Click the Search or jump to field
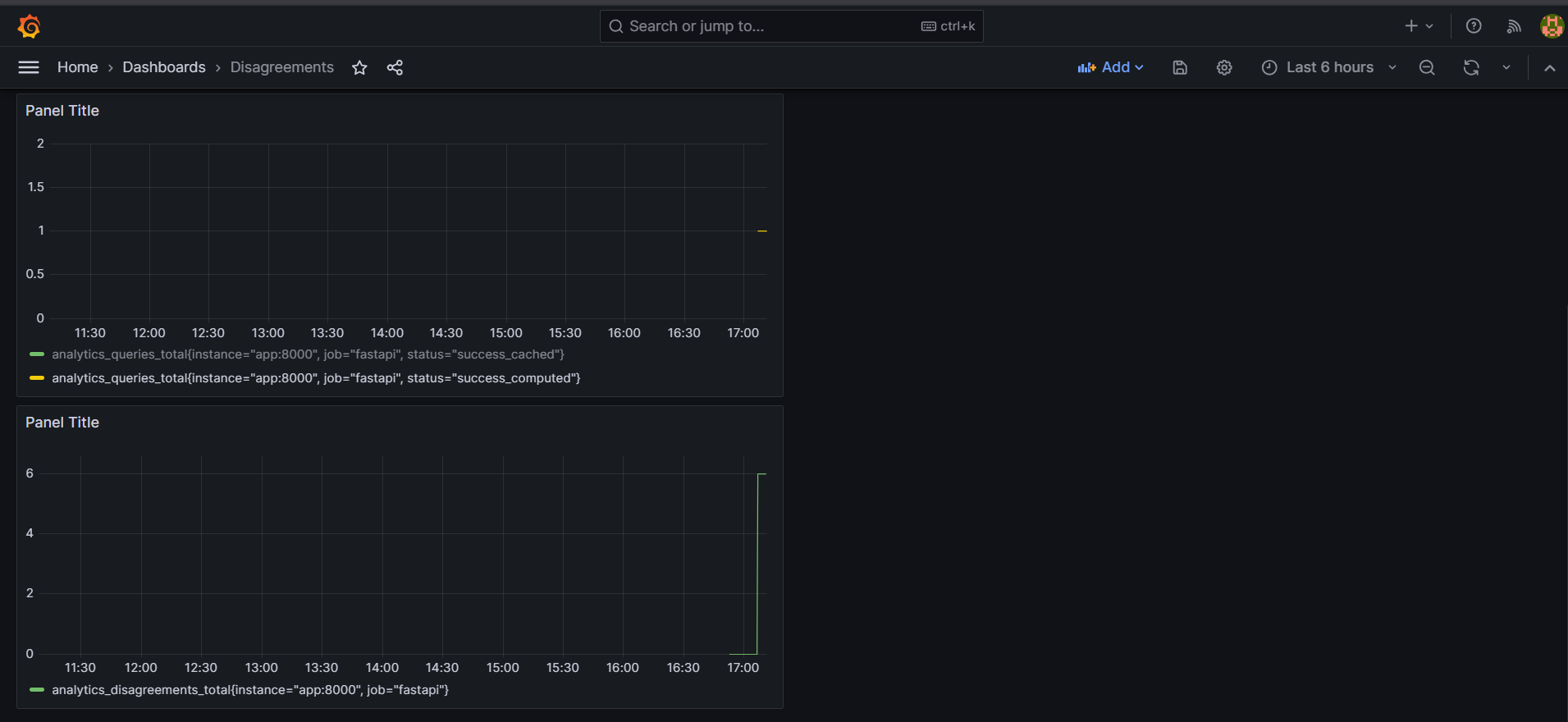This screenshot has height=722, width=1568. pyautogui.click(x=791, y=26)
